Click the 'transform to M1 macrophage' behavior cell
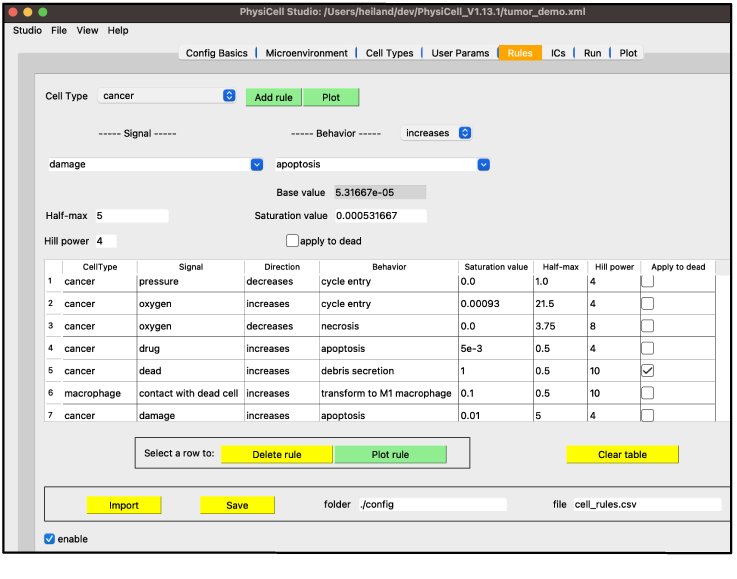Screen dimensions: 737x579 pyautogui.click(x=388, y=393)
